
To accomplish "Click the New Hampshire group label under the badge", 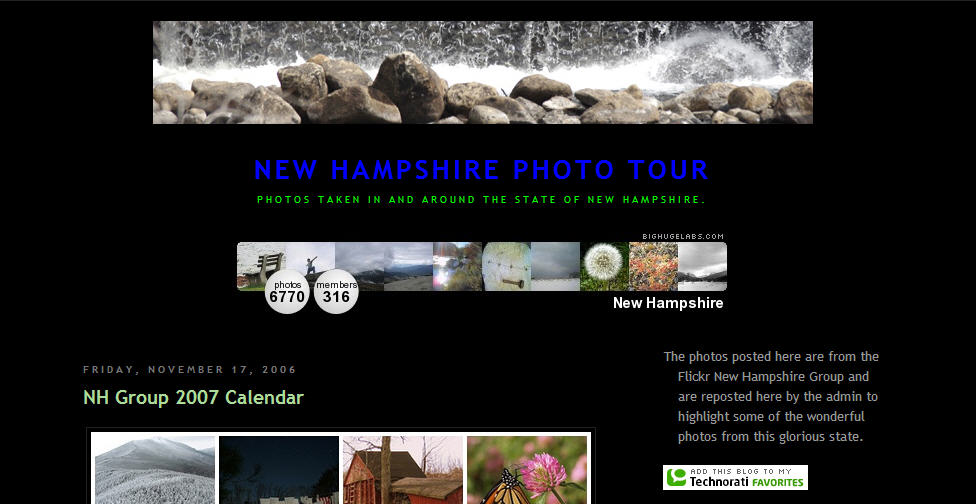I will tap(668, 303).
